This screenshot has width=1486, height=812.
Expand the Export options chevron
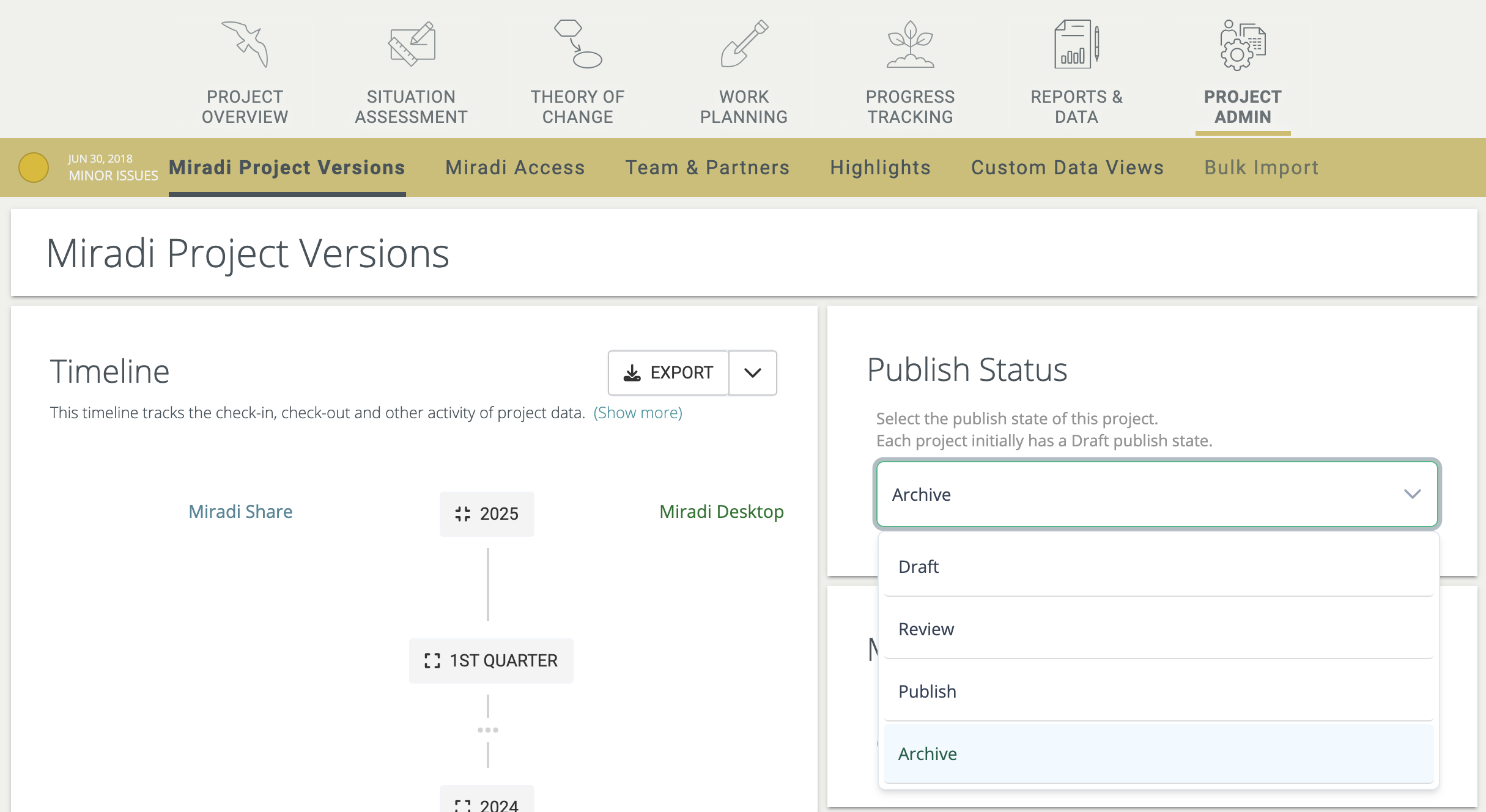(x=752, y=372)
